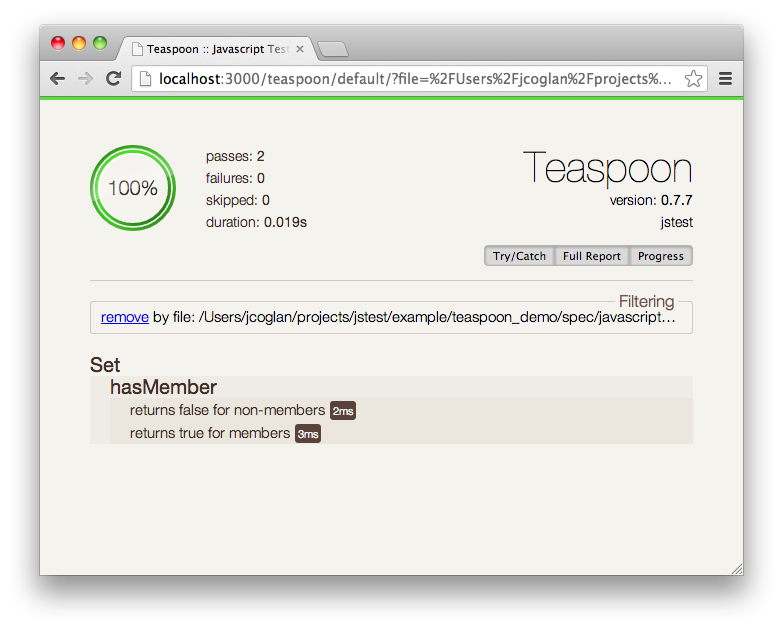783x630 pixels.
Task: Toggle the Try/Catch button
Action: tap(519, 256)
